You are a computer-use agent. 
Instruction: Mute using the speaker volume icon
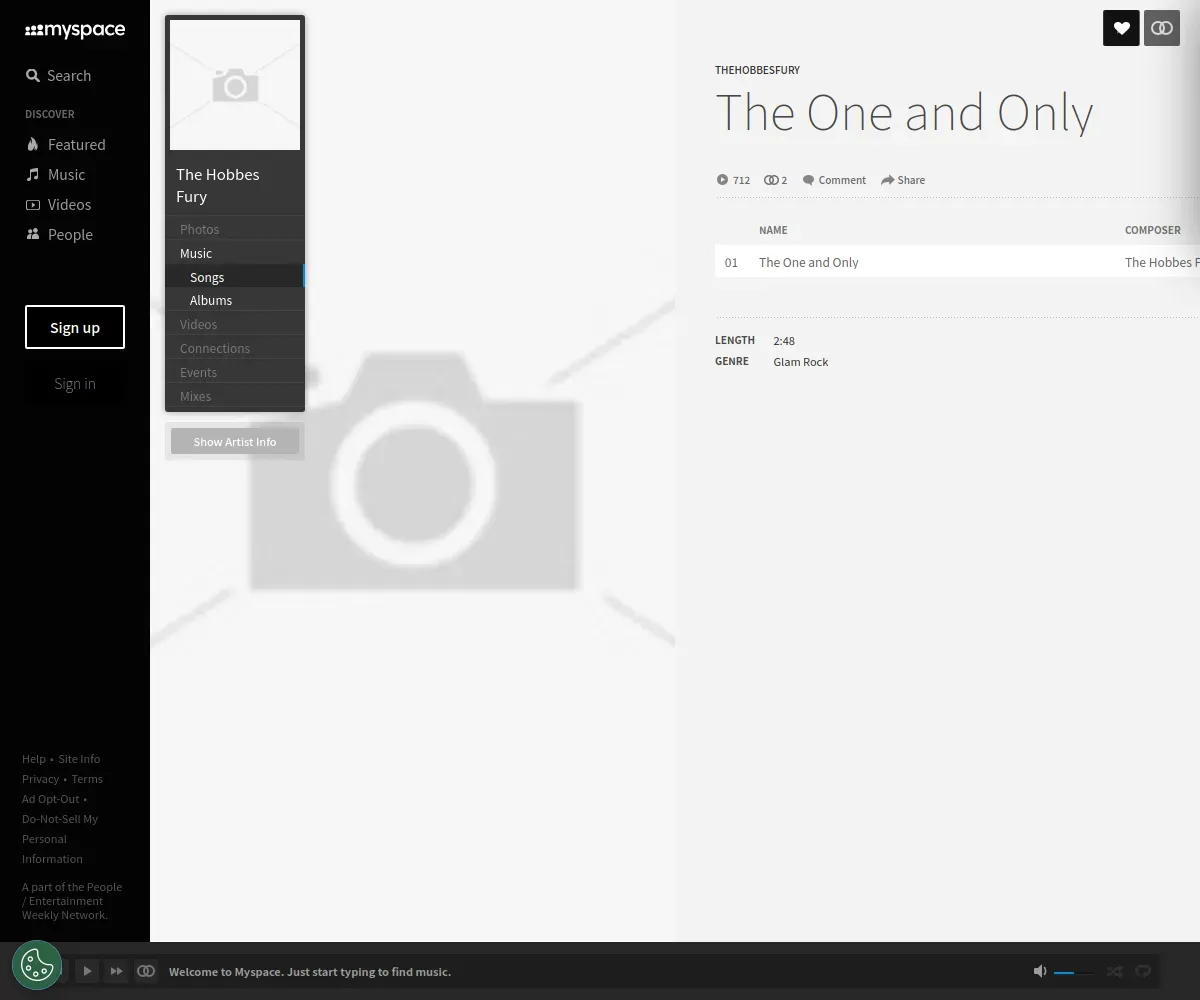click(x=1040, y=971)
